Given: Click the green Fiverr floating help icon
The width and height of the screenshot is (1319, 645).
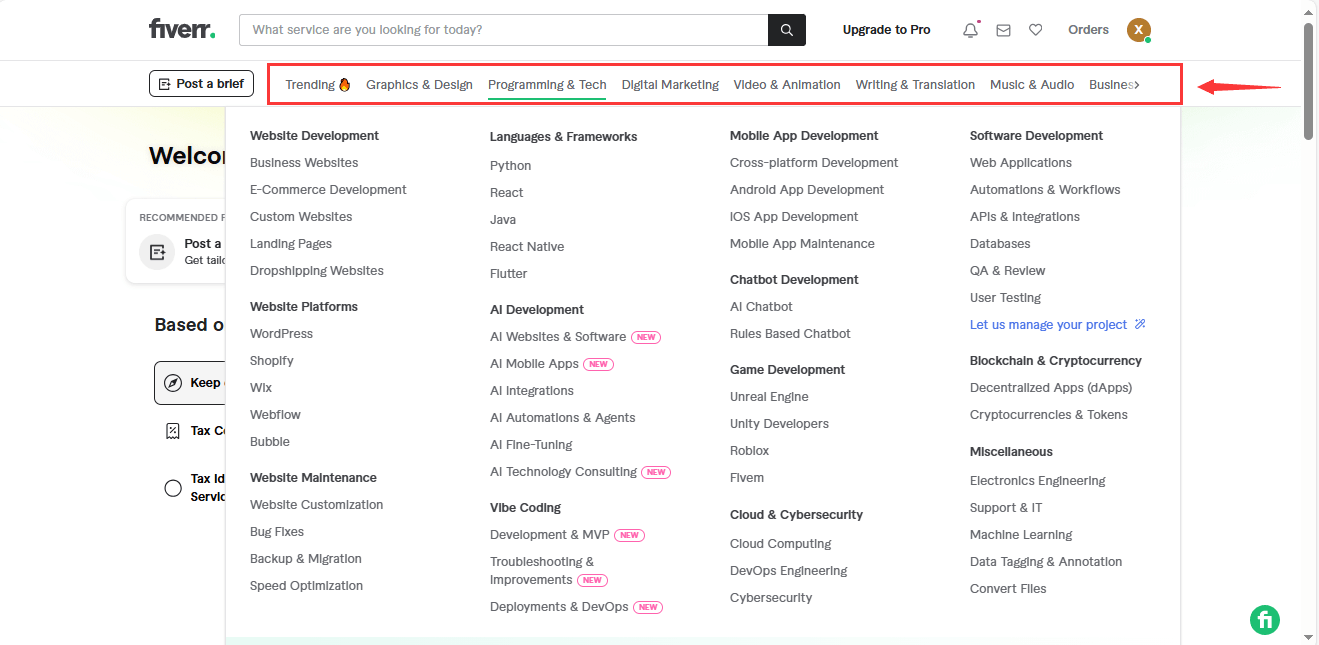Looking at the screenshot, I should (1265, 619).
